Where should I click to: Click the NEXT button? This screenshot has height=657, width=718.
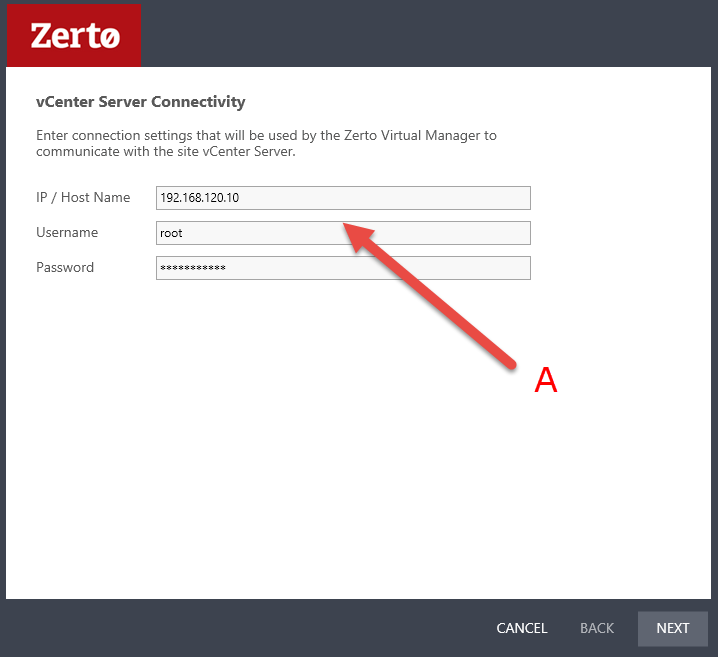coord(672,628)
